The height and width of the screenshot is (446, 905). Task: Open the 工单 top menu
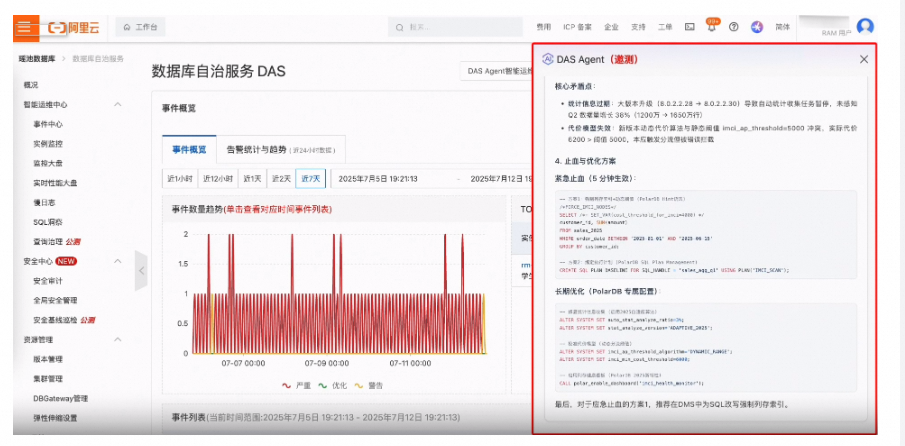pos(665,27)
